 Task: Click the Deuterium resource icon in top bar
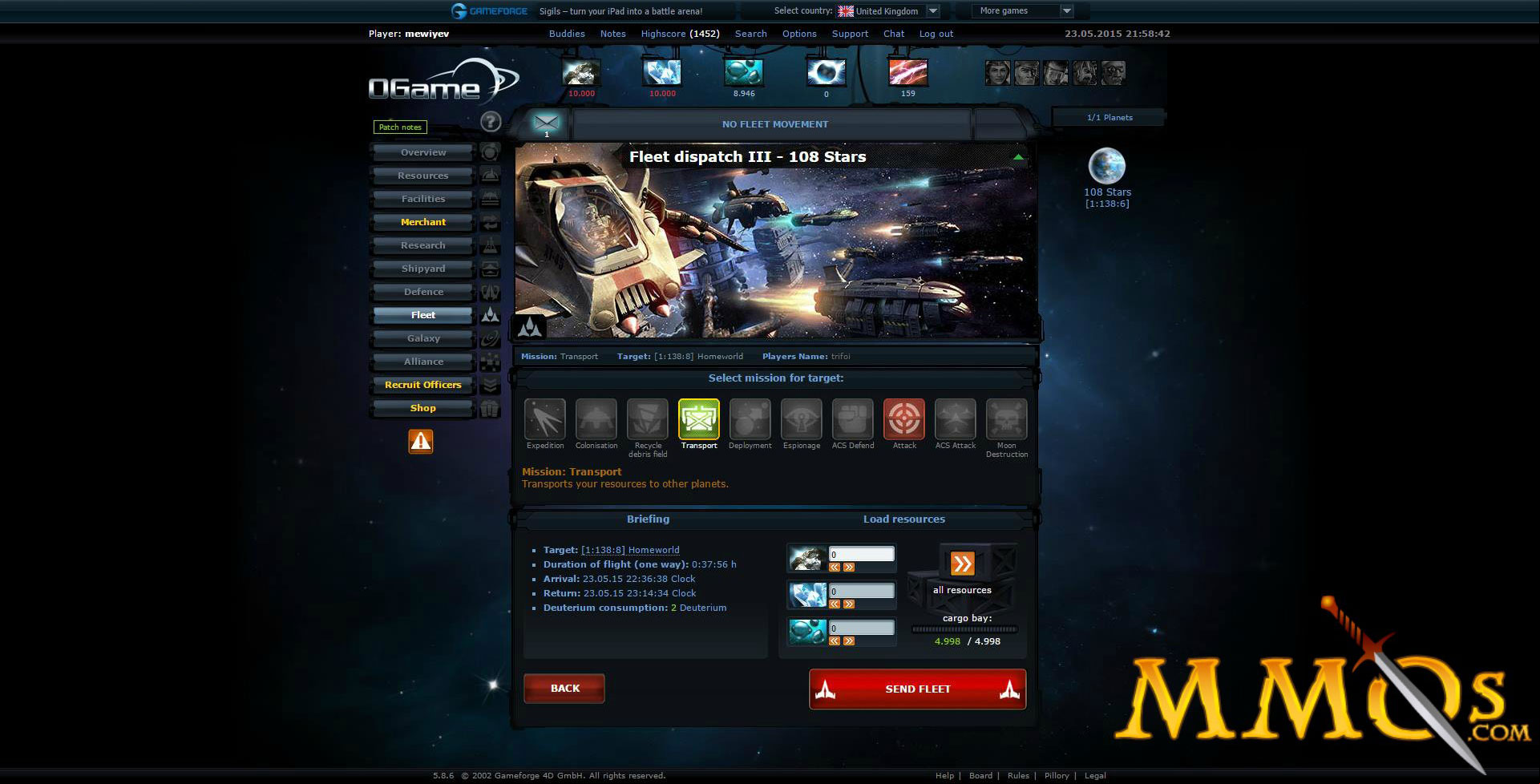pyautogui.click(x=744, y=72)
